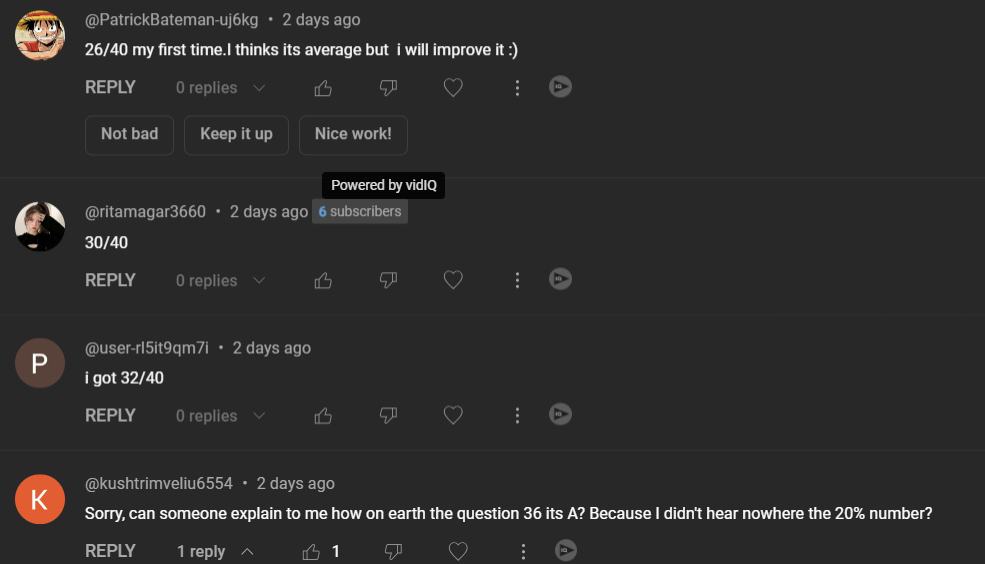This screenshot has height=564, width=985.
Task: Open three-dot menu on kushtrimveliu6554's comment
Action: (x=523, y=551)
